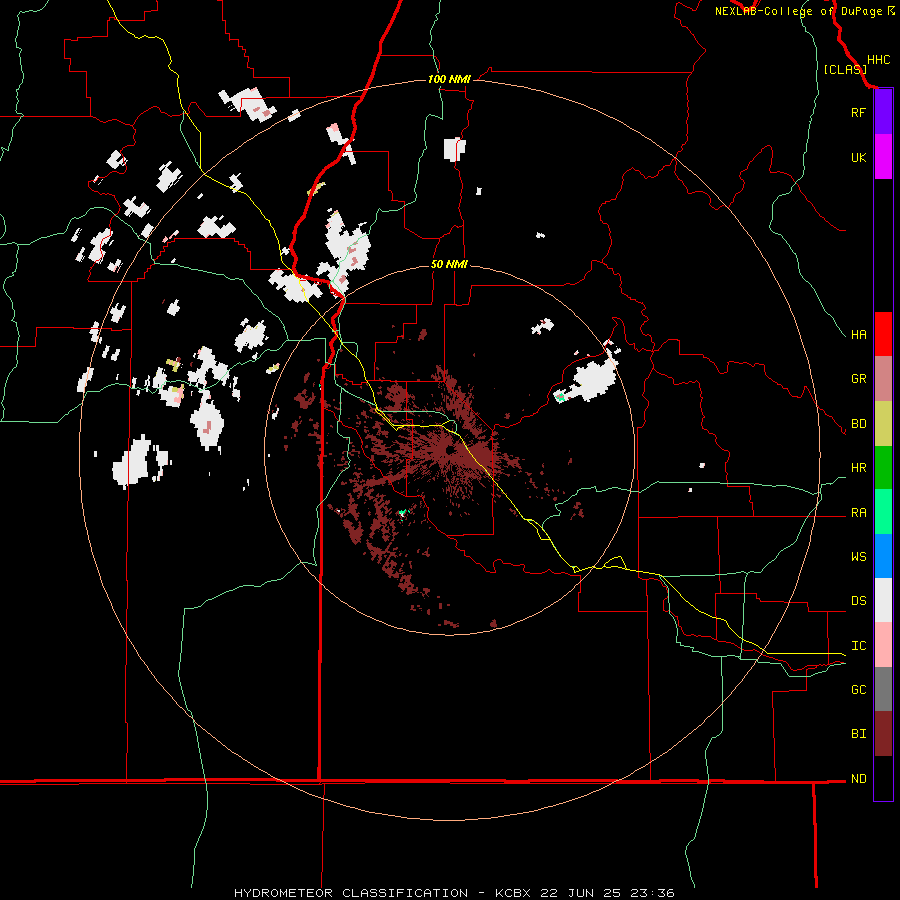Screen dimensions: 900x900
Task: Click the '50 NMI' range ring label
Action: click(x=449, y=264)
